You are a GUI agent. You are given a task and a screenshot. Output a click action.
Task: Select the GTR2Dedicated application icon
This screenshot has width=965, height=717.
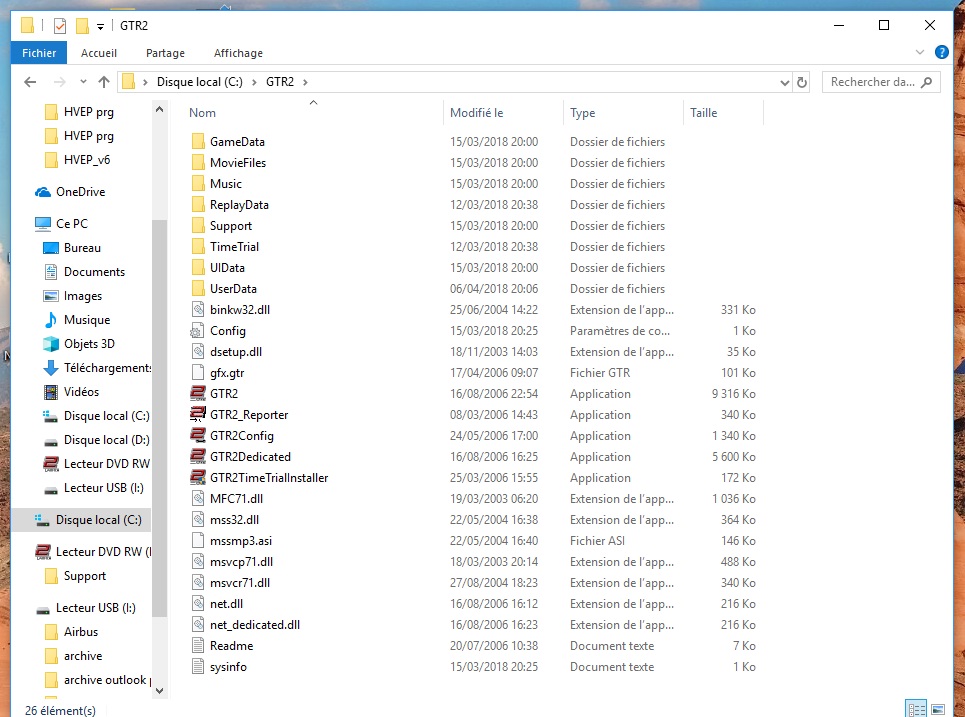198,456
